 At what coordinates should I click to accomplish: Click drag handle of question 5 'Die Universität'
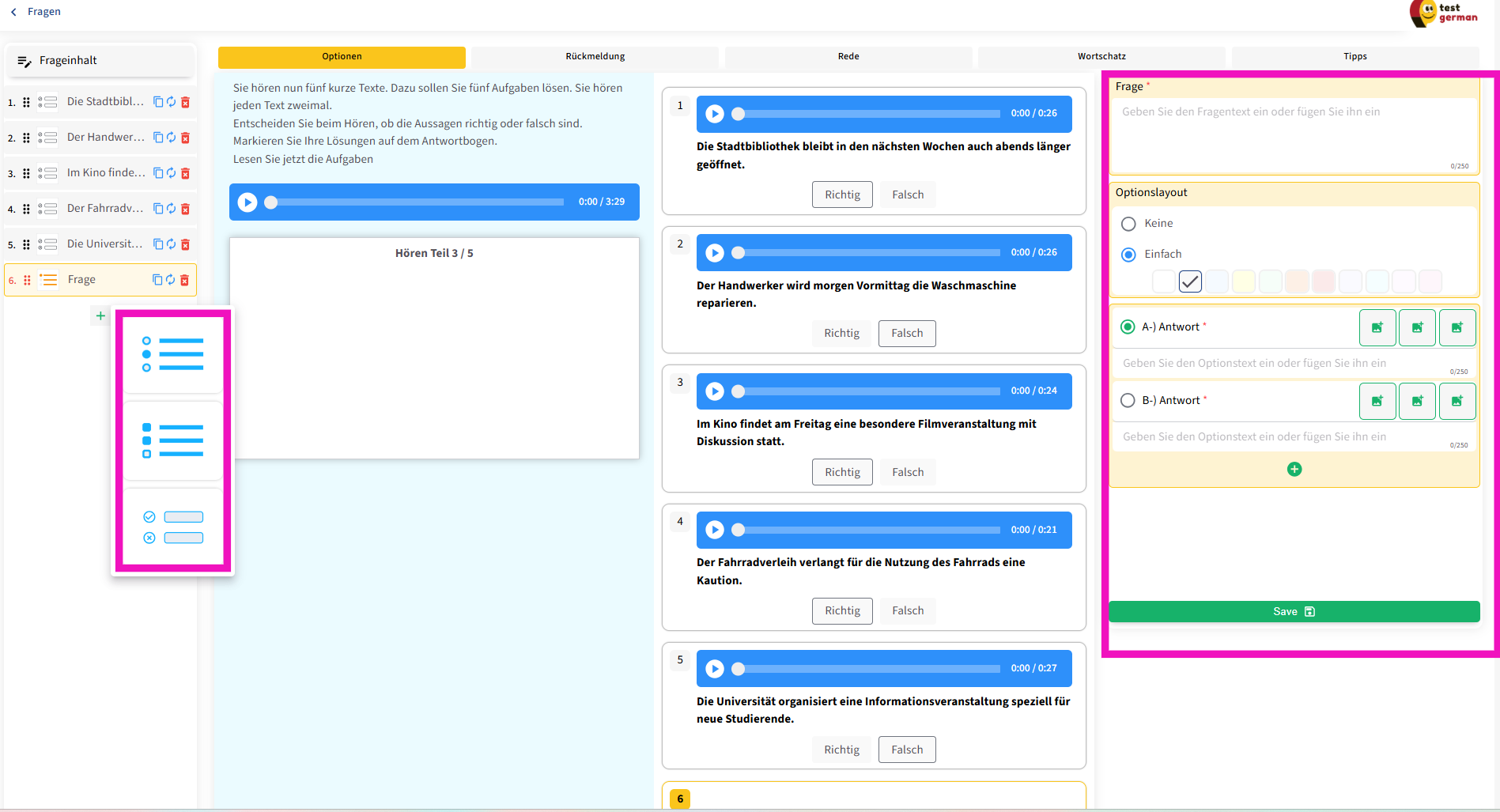click(26, 244)
